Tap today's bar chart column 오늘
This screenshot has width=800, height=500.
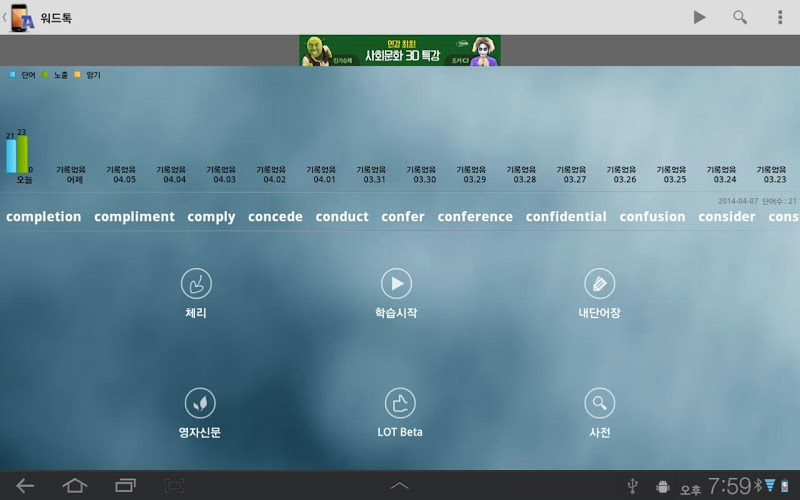pos(18,155)
